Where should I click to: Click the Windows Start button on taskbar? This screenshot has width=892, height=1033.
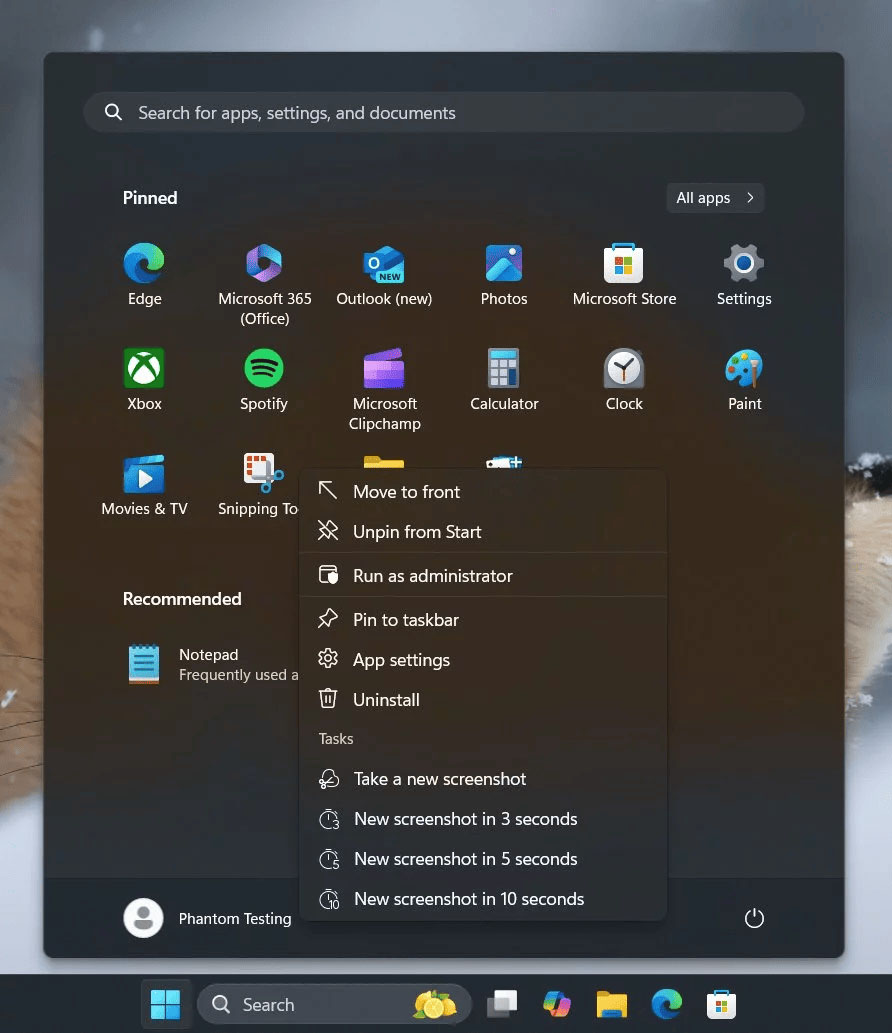(x=165, y=1005)
